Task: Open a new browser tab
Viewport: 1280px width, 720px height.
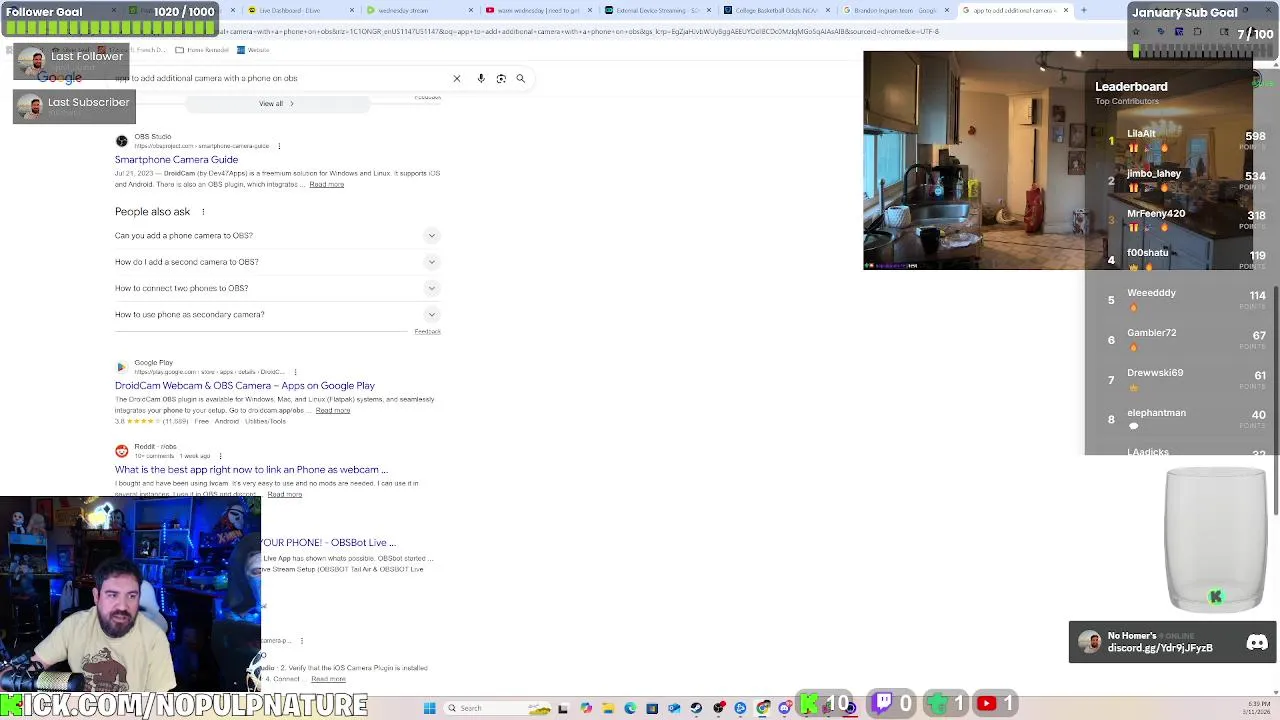Action: click(1085, 10)
